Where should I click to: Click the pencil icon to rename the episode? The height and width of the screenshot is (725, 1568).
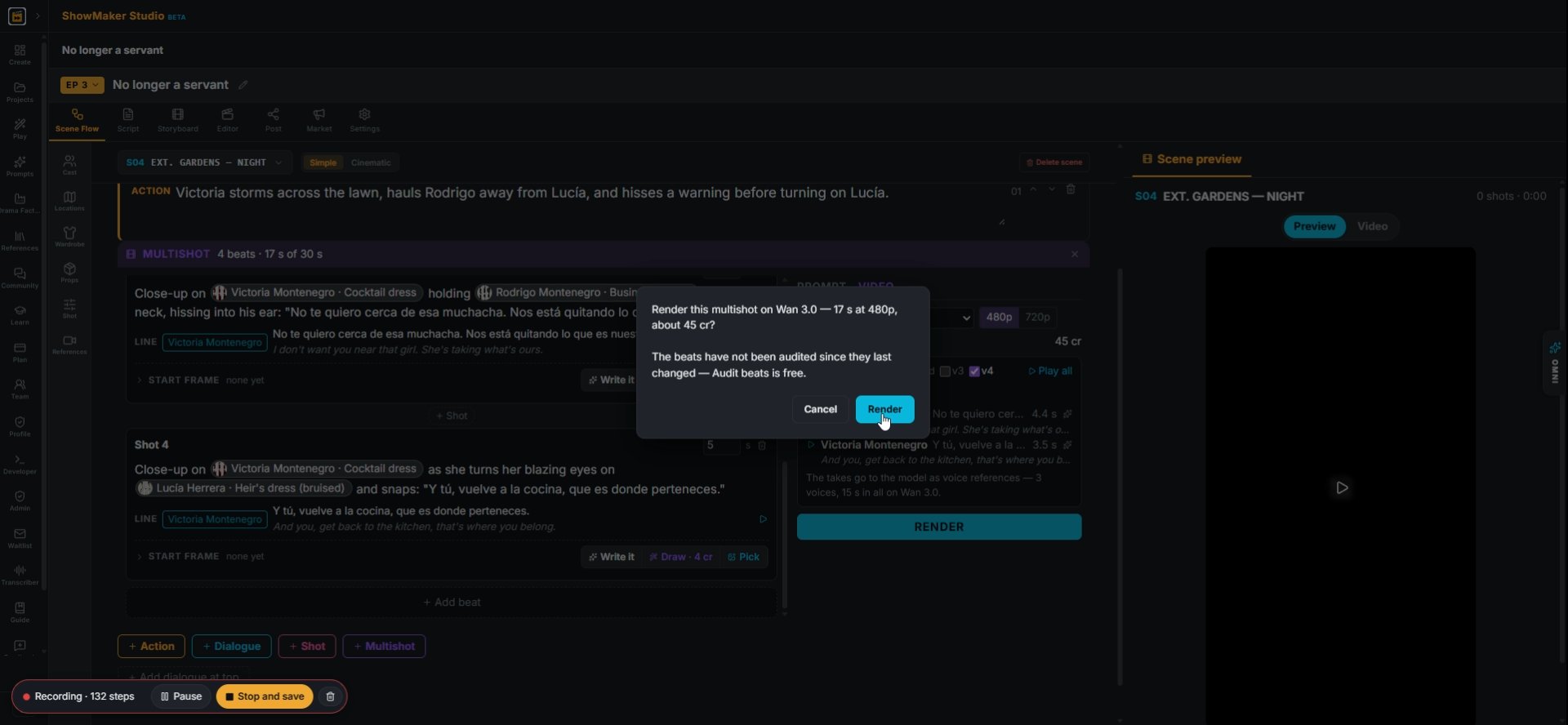click(243, 85)
